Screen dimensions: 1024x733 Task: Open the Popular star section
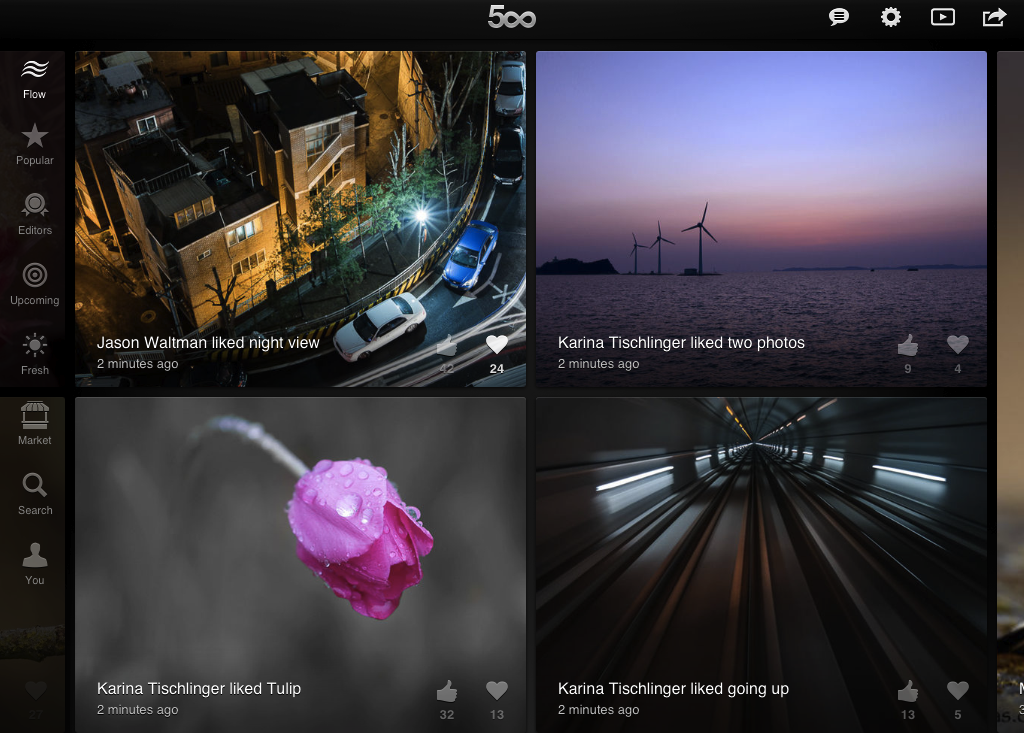tap(35, 145)
